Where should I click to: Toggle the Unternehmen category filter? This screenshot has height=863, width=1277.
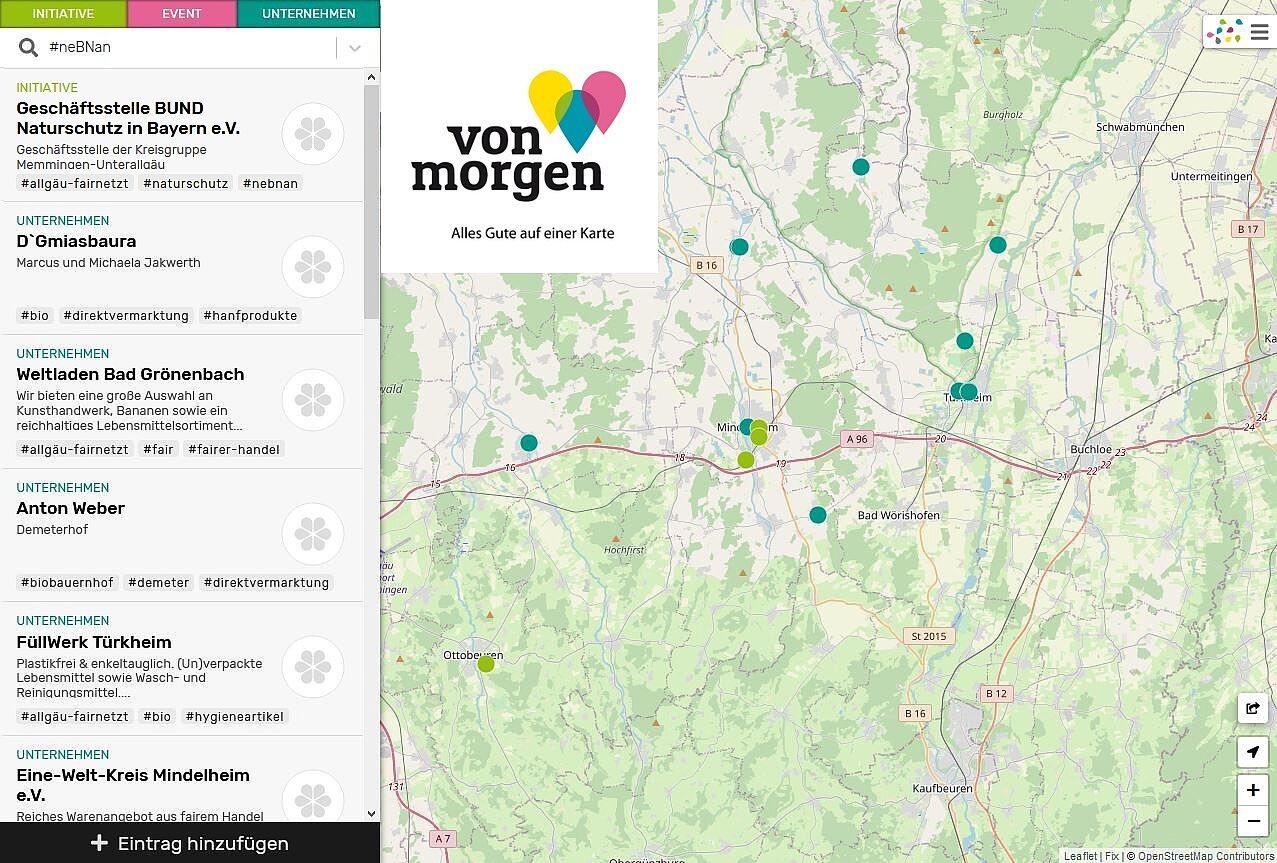(308, 14)
